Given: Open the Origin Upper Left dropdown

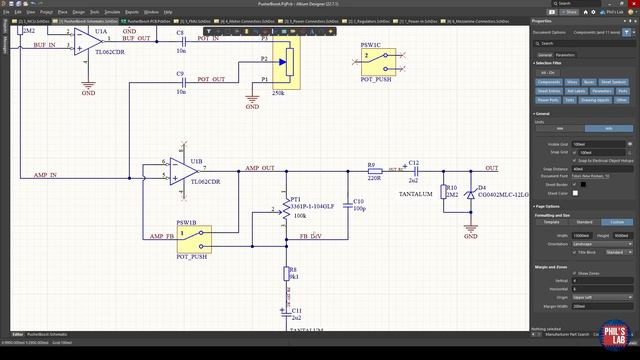Looking at the screenshot, I should (x=602, y=298).
